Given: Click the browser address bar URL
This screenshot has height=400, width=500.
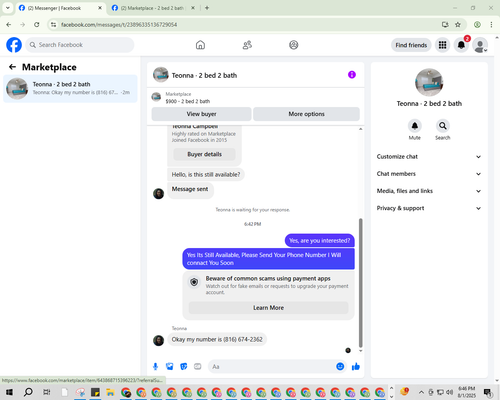Looking at the screenshot, I should [x=119, y=25].
